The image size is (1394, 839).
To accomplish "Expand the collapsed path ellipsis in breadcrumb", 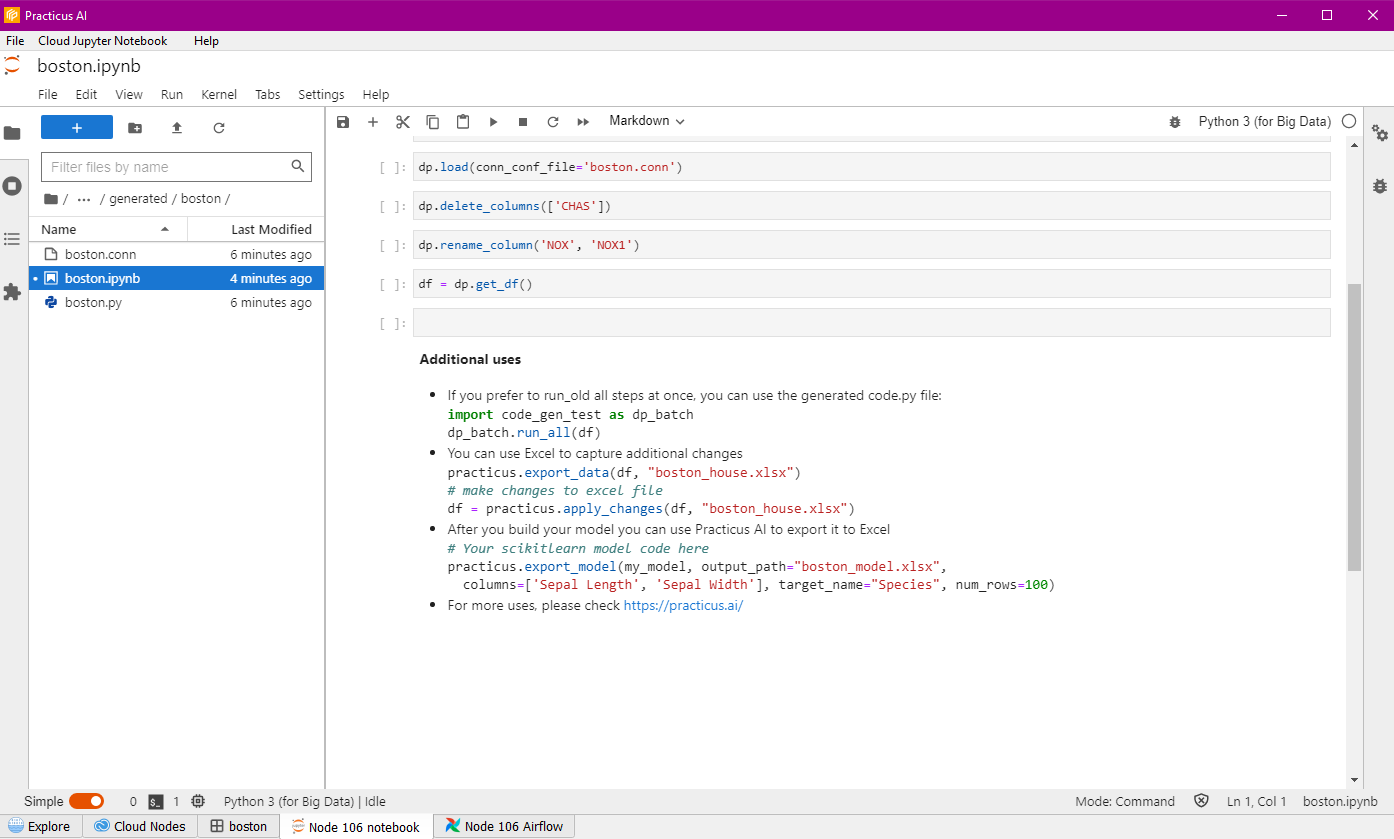I will (84, 199).
